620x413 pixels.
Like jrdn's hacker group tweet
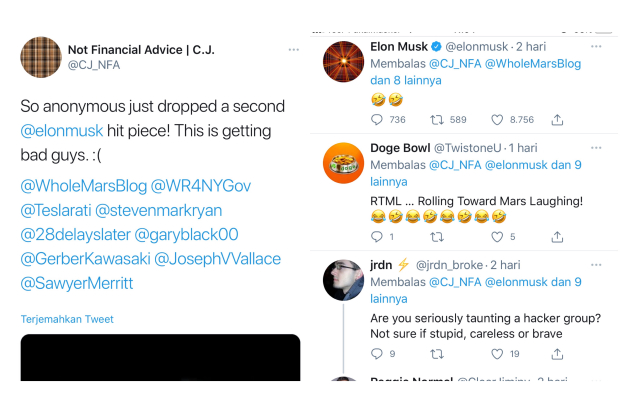(497, 353)
